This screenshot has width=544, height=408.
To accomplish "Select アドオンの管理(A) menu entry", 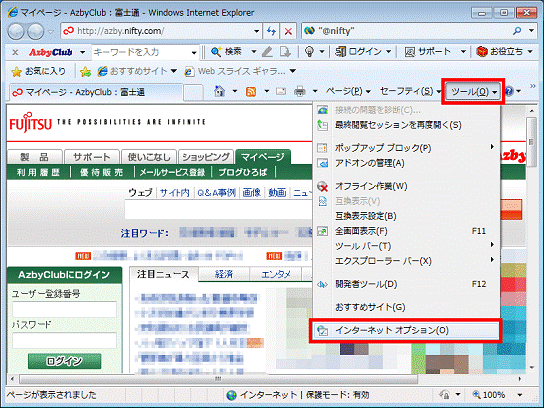I will click(406, 163).
